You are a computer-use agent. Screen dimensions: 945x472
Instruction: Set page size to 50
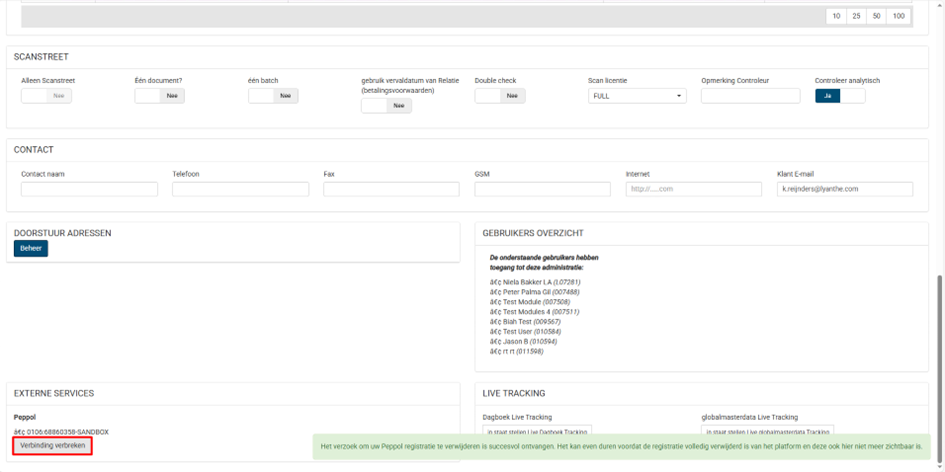coord(876,16)
